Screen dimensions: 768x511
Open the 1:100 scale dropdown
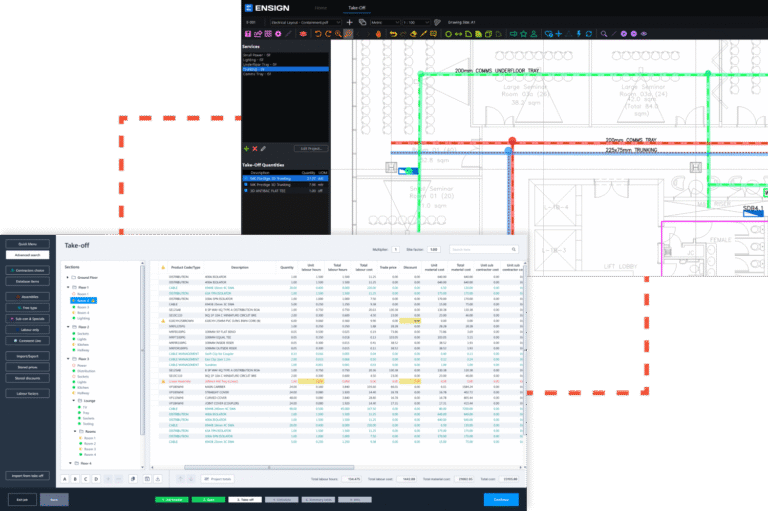[x=416, y=22]
